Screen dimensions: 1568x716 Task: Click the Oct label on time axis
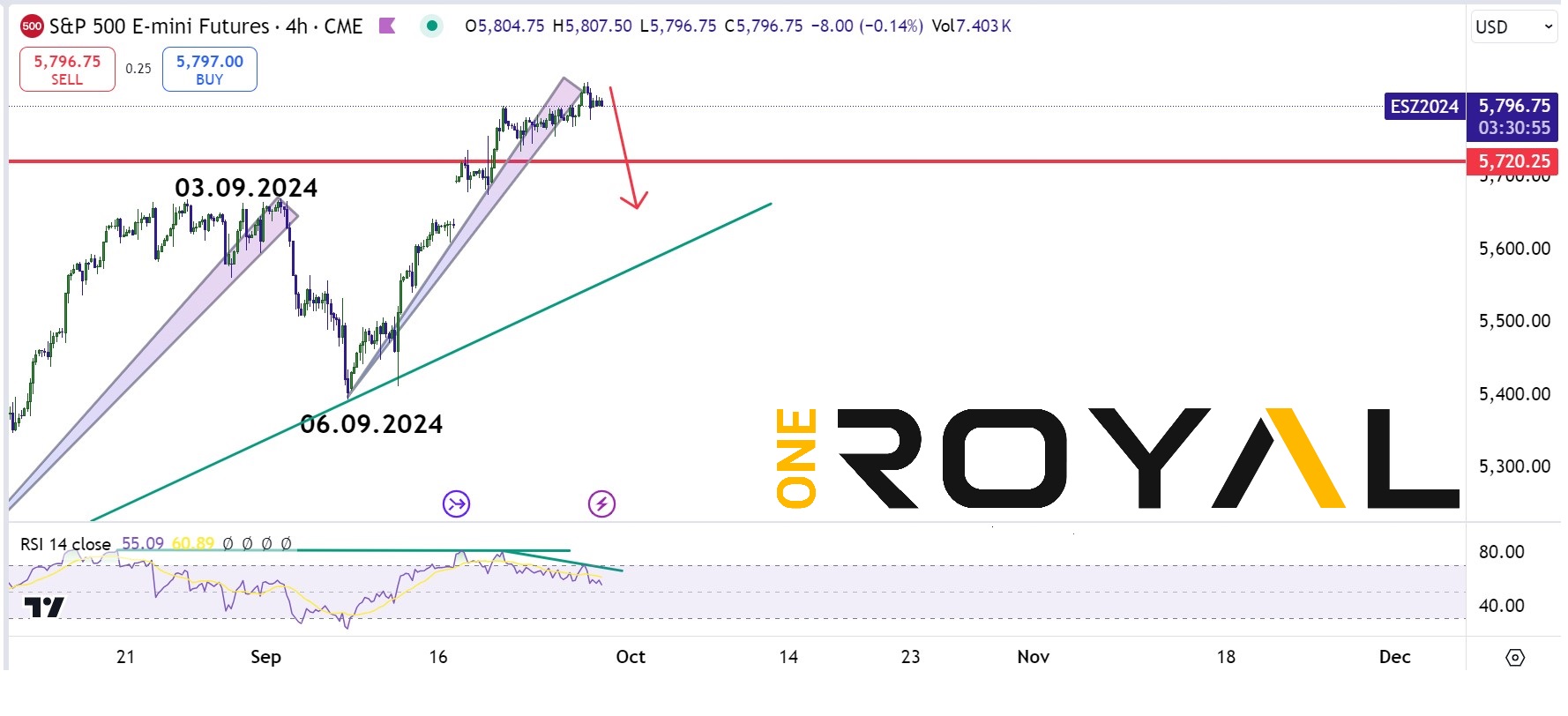click(x=631, y=657)
